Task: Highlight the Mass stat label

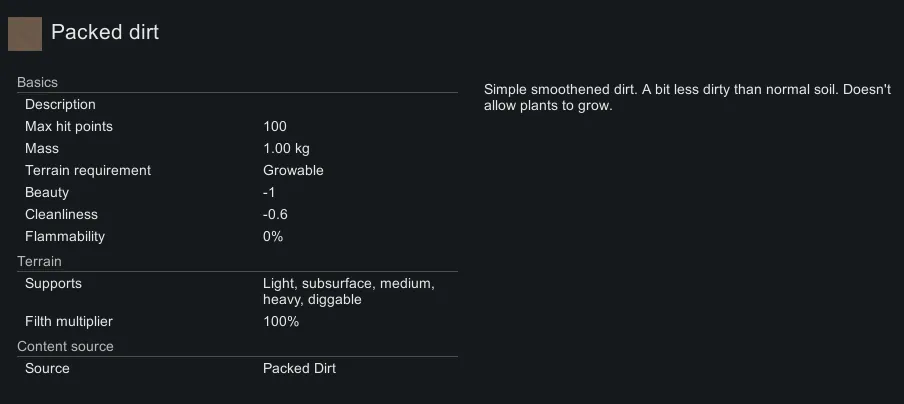Action: pyautogui.click(x=42, y=148)
